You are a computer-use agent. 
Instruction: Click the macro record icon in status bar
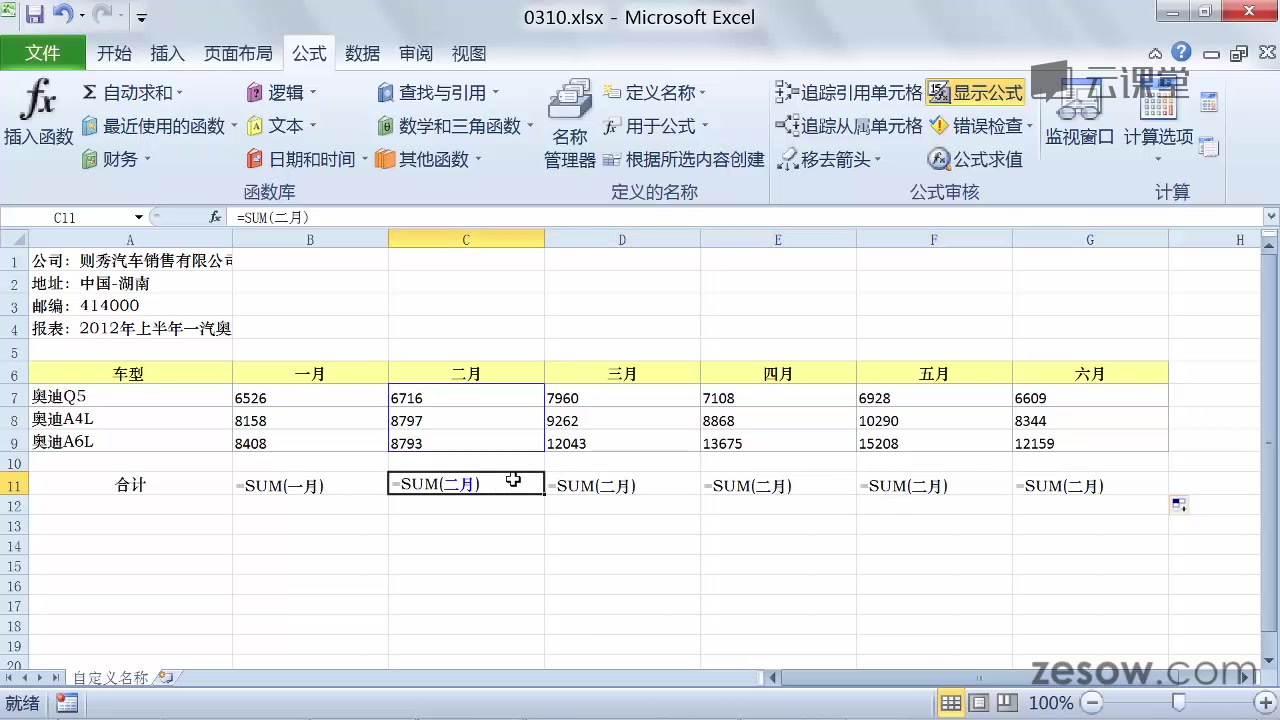pyautogui.click(x=67, y=703)
